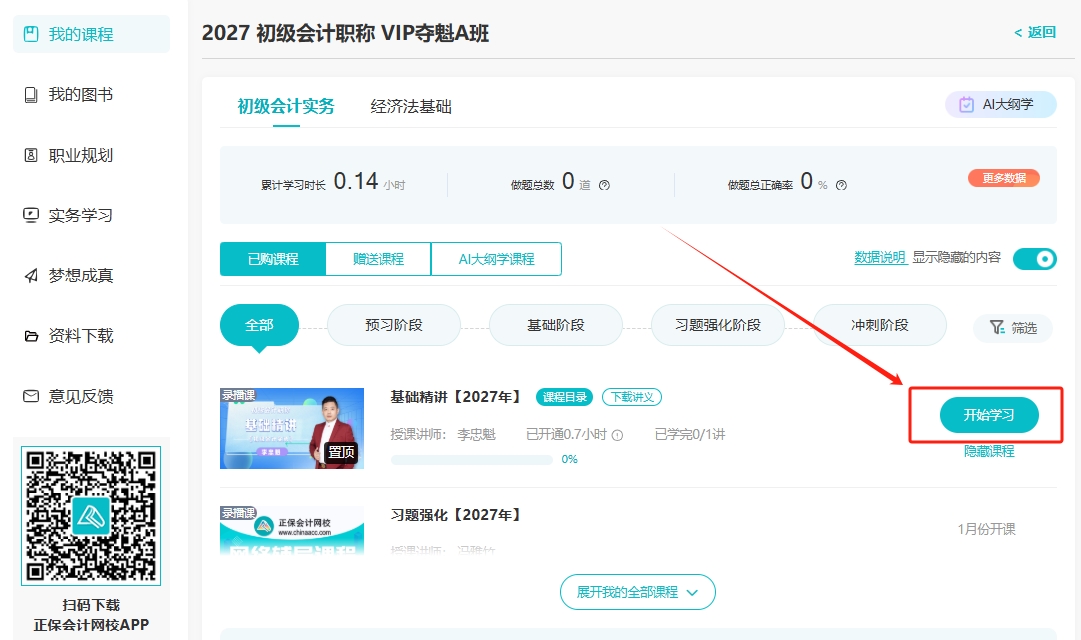Image resolution: width=1081 pixels, height=640 pixels.
Task: Open the 筛选 filter options
Action: tap(1013, 328)
